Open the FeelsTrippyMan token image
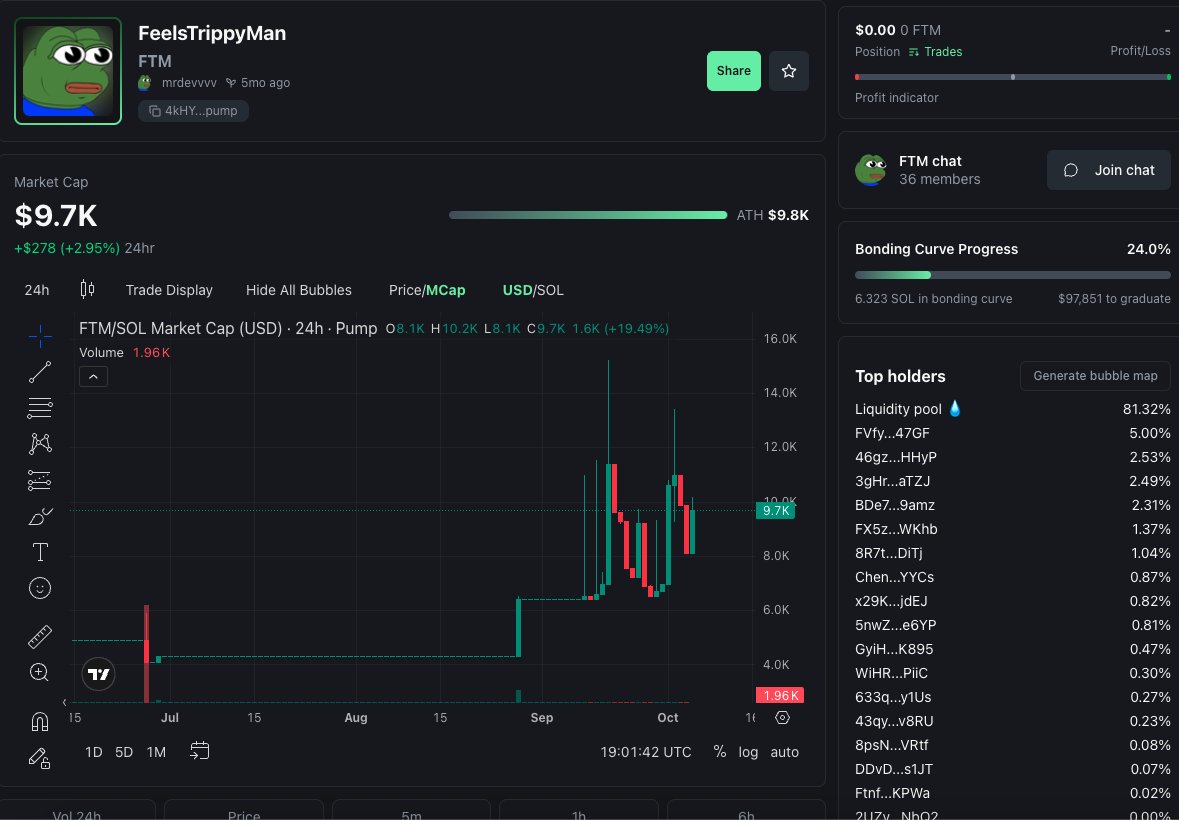The height and width of the screenshot is (820, 1179). point(68,71)
